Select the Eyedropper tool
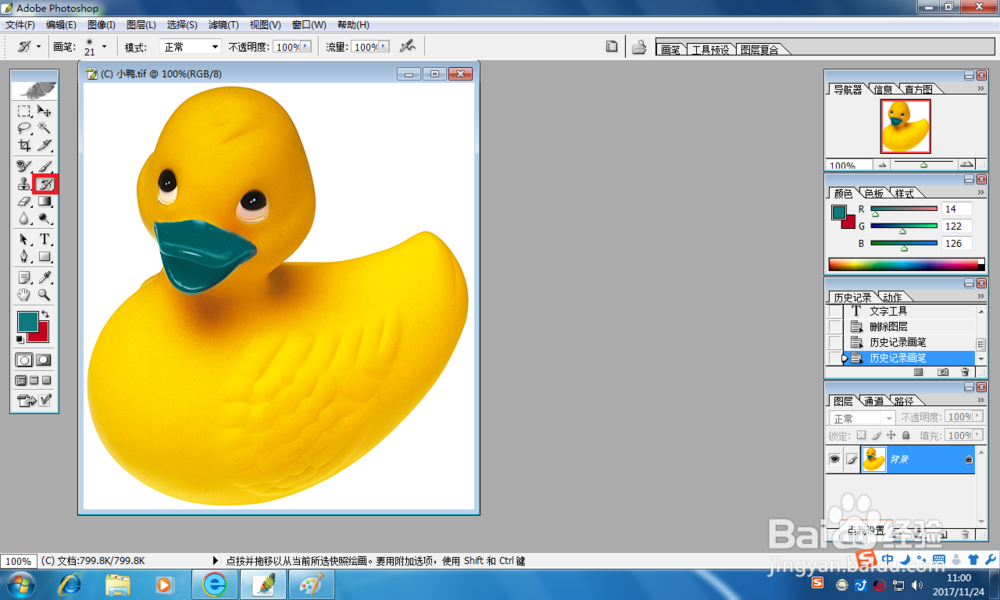Image resolution: width=1000 pixels, height=600 pixels. tap(45, 277)
